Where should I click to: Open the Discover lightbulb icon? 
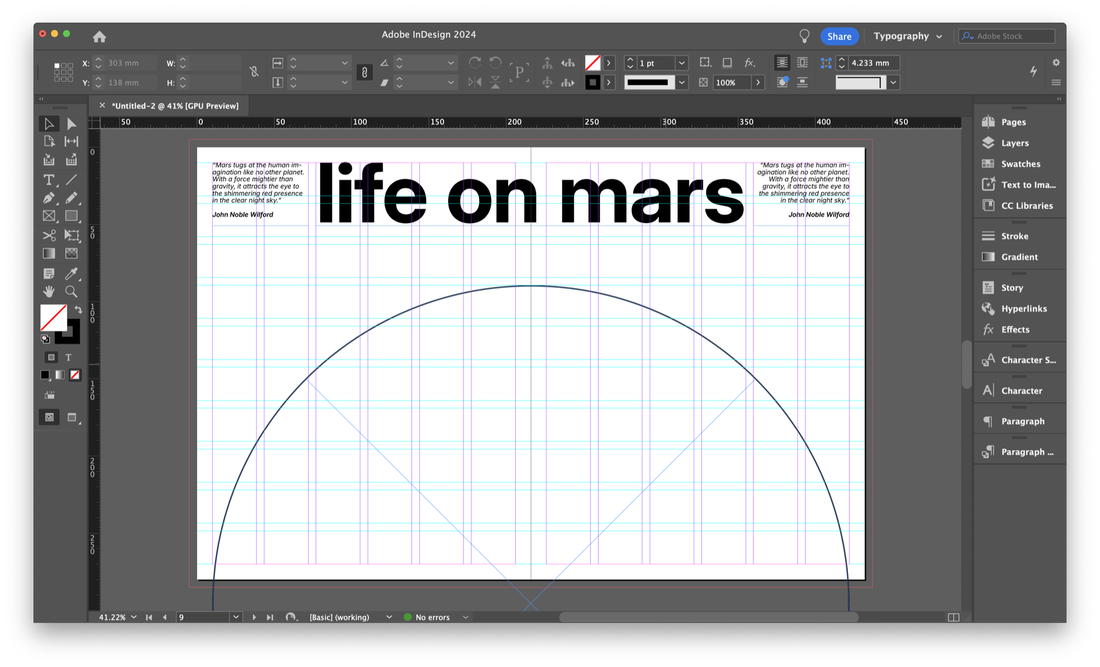pyautogui.click(x=805, y=36)
